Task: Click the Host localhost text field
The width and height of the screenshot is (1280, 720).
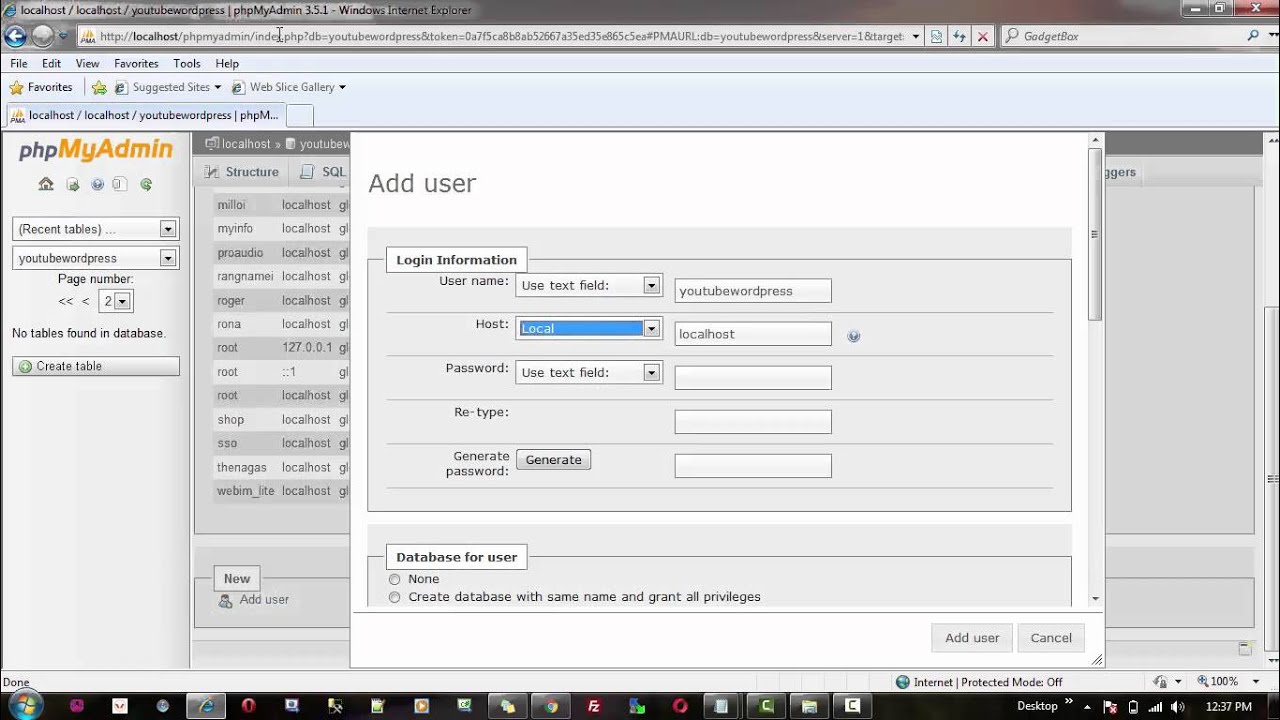Action: (x=753, y=334)
